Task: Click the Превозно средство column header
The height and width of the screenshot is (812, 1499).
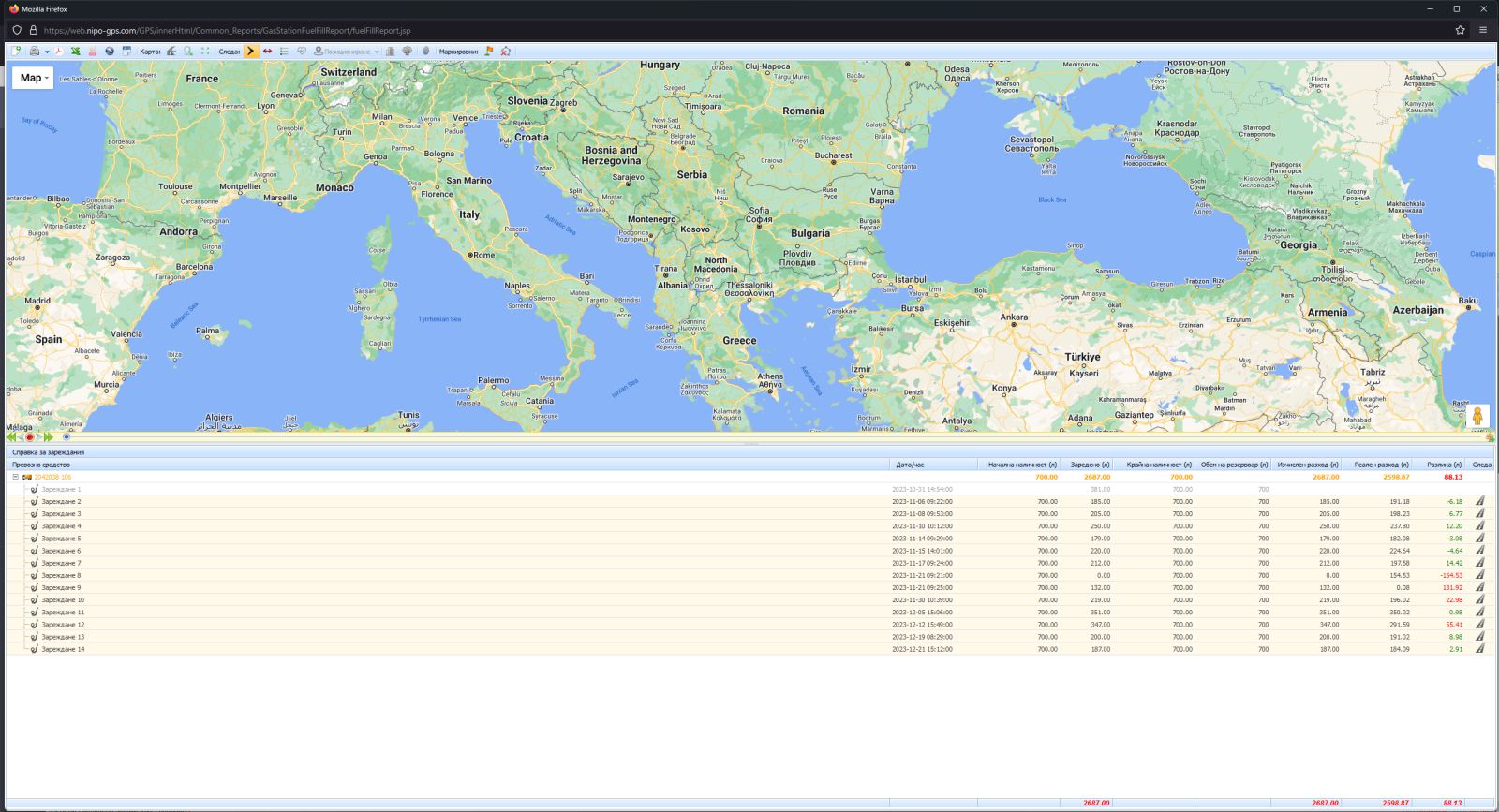Action: [x=448, y=465]
